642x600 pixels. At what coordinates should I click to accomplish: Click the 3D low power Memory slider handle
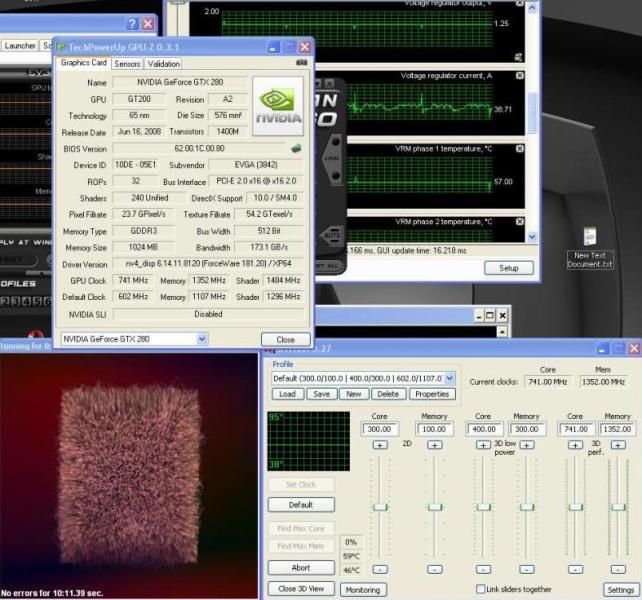(x=527, y=507)
